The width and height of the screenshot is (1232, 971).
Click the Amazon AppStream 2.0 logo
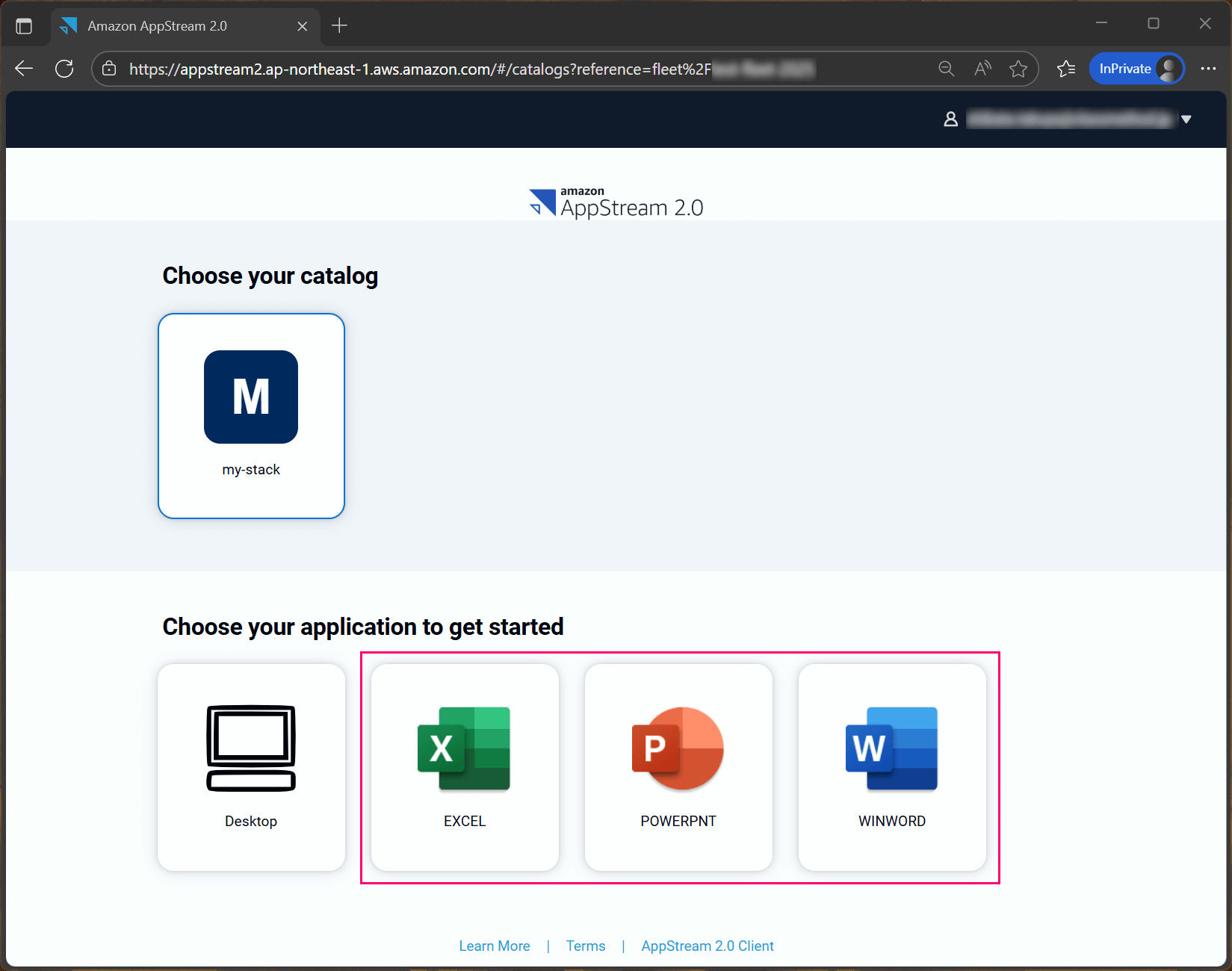click(616, 202)
